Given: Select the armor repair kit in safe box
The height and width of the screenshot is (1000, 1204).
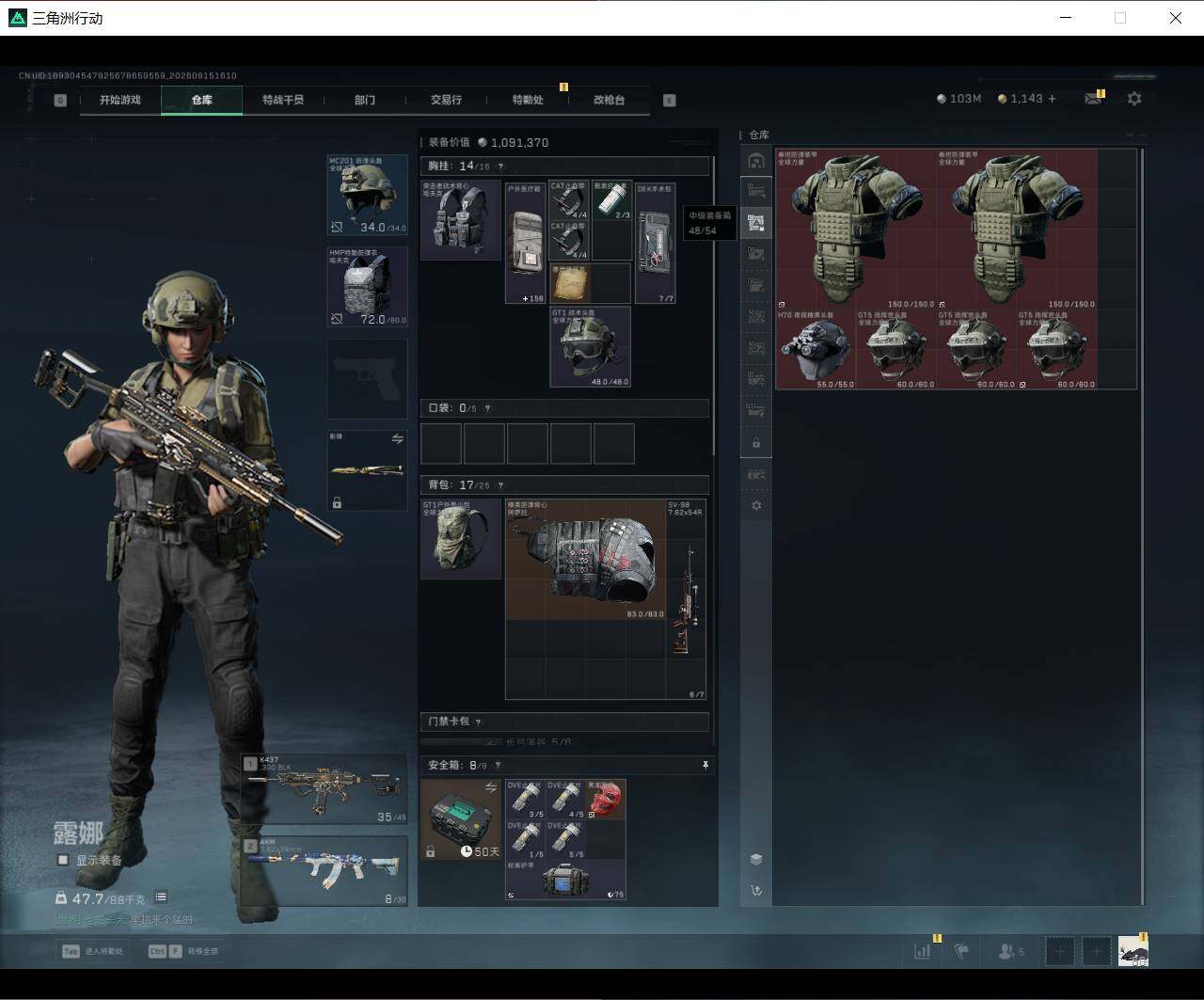Looking at the screenshot, I should pyautogui.click(x=565, y=880).
